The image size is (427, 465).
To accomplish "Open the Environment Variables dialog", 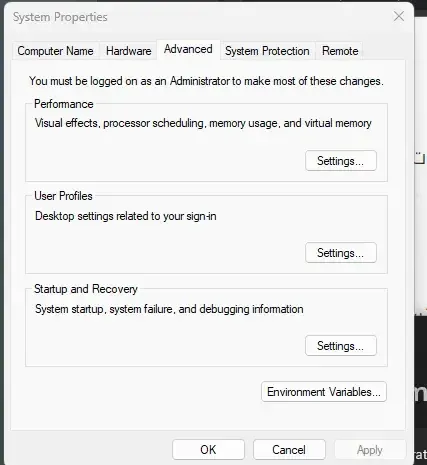I will pyautogui.click(x=324, y=392).
